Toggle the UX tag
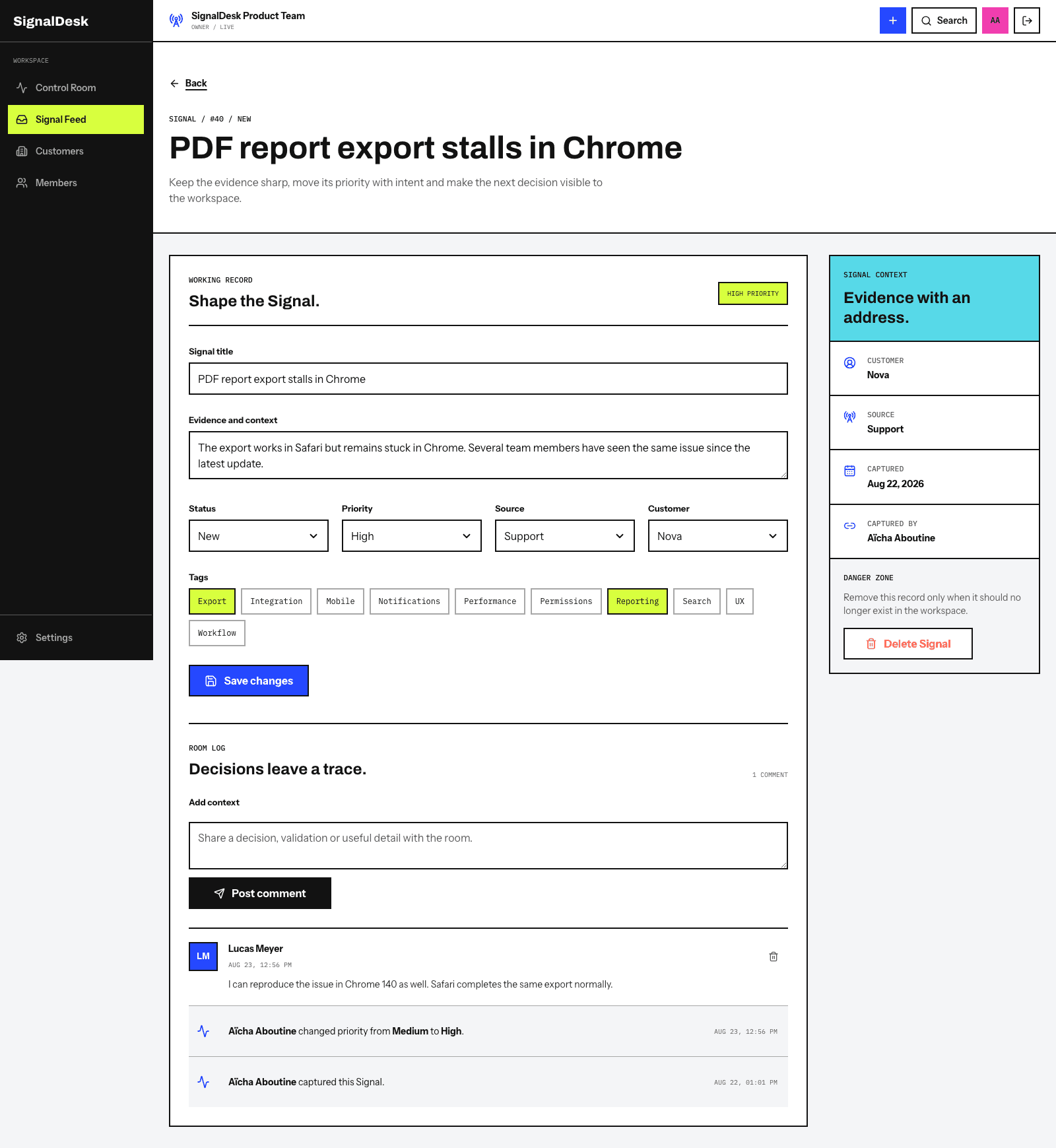This screenshot has width=1056, height=1148. [x=740, y=601]
